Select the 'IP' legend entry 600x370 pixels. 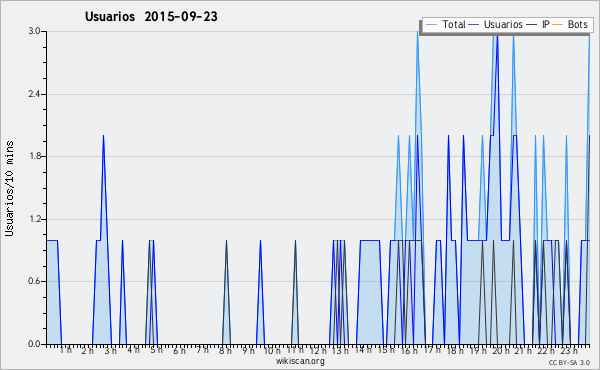coord(546,24)
